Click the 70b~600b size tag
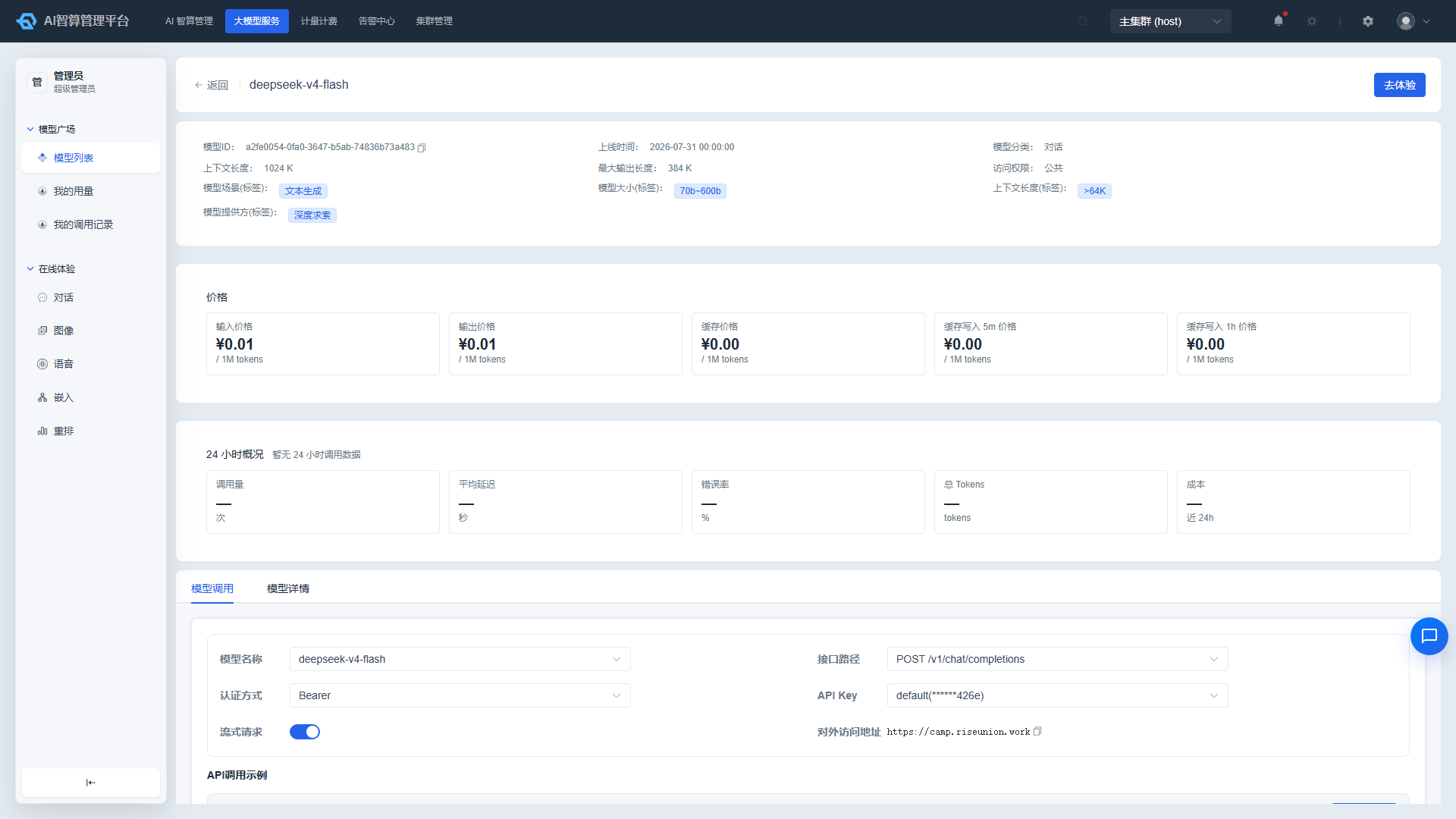Viewport: 1456px width, 819px height. pos(700,191)
